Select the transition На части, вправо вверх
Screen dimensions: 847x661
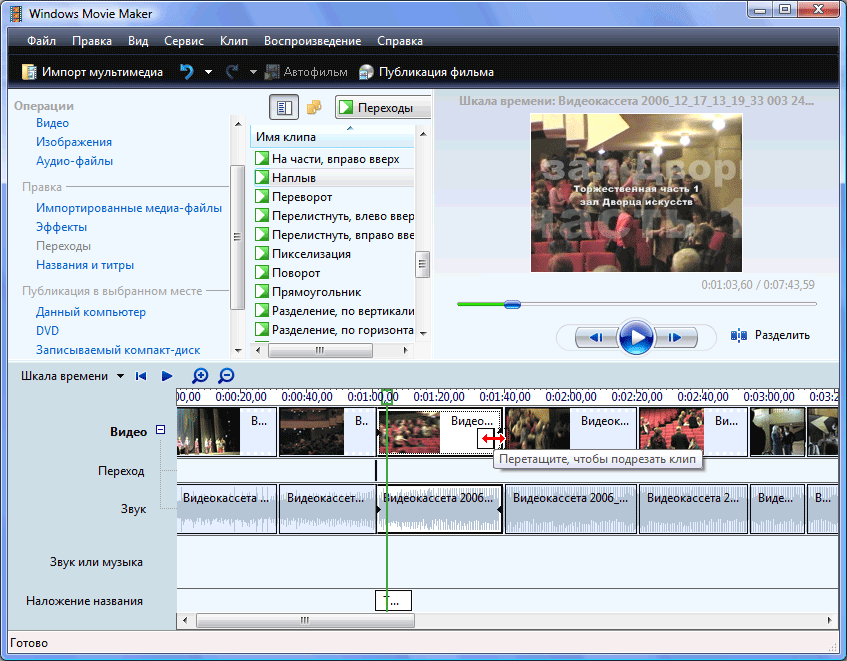coord(334,159)
